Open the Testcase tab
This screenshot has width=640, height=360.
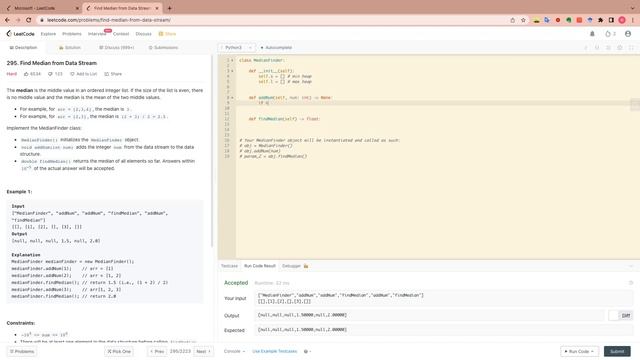pos(229,266)
